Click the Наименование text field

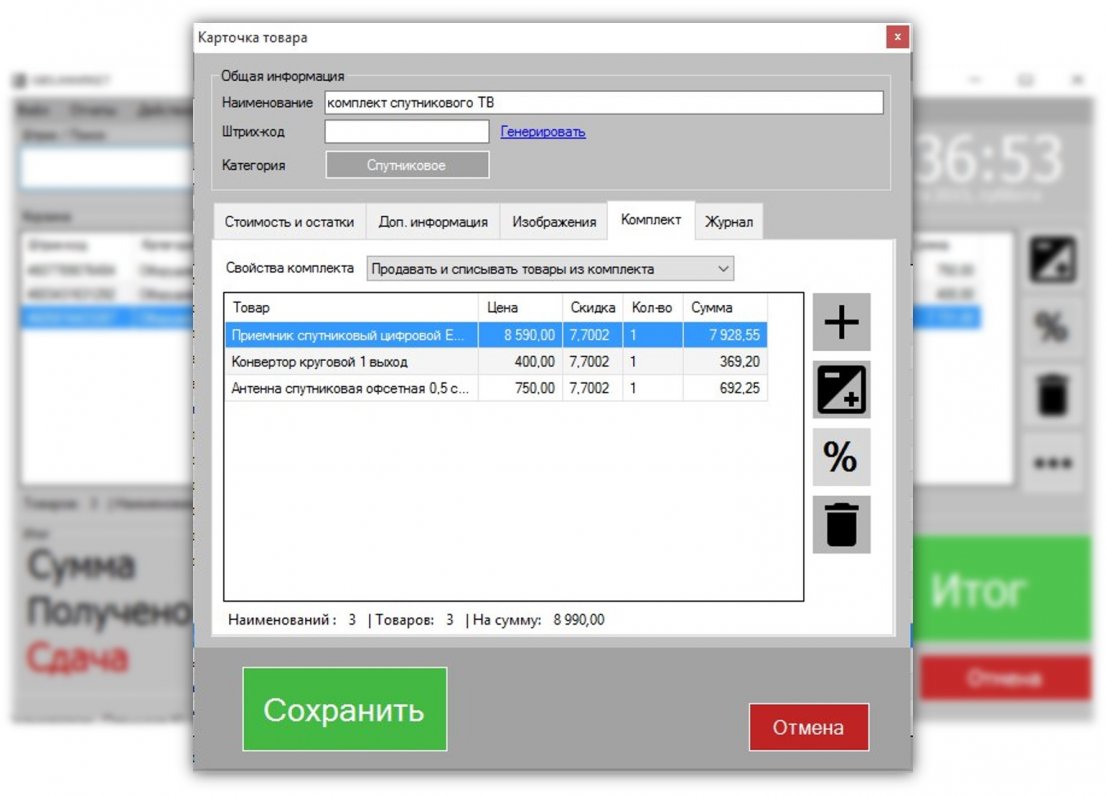[x=604, y=103]
